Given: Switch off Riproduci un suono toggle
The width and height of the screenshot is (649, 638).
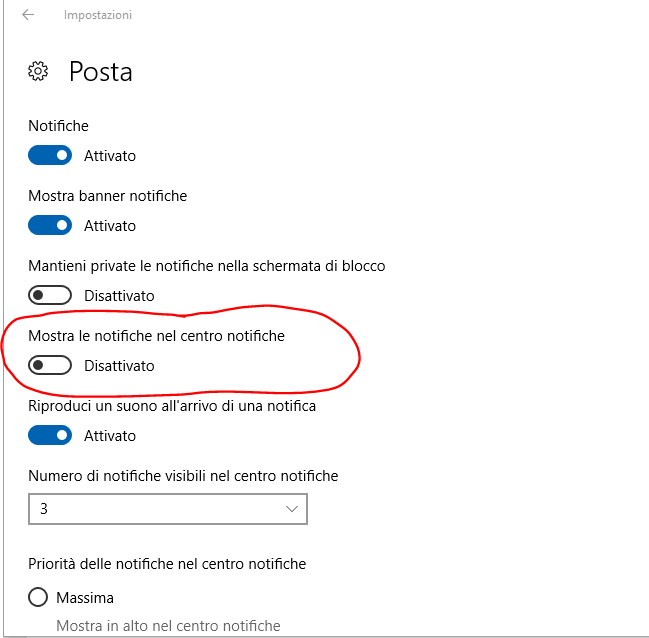Looking at the screenshot, I should (50, 436).
